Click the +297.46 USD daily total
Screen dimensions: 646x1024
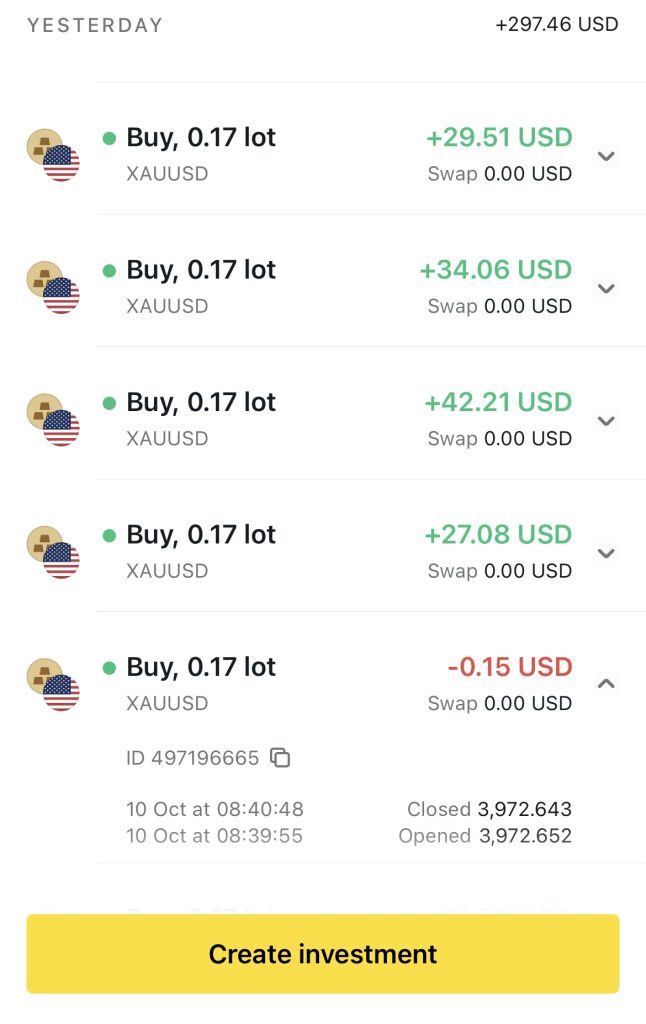[556, 24]
